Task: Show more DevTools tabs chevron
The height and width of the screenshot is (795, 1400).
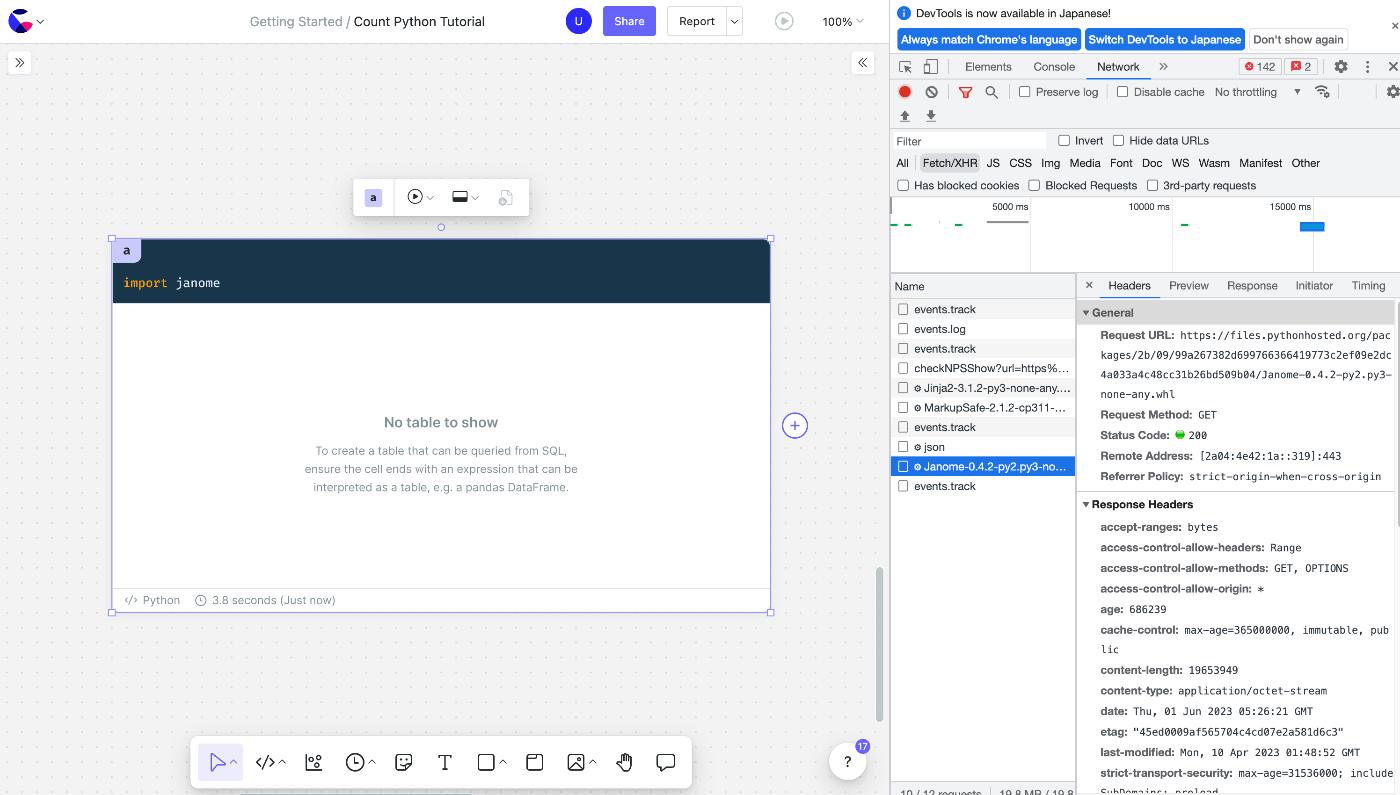Action: pyautogui.click(x=1163, y=67)
